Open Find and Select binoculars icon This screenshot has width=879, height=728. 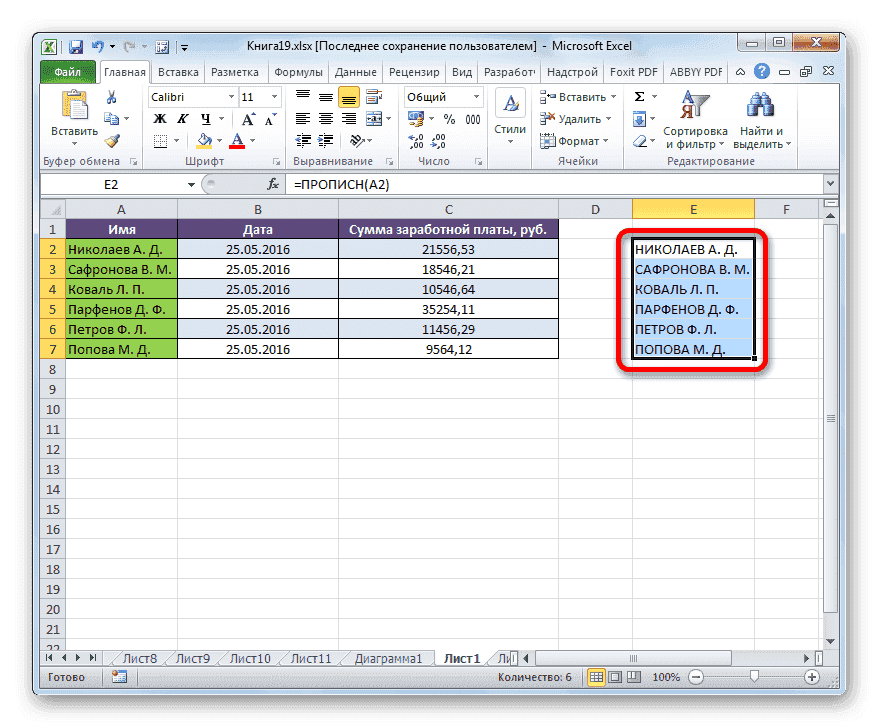pos(758,105)
